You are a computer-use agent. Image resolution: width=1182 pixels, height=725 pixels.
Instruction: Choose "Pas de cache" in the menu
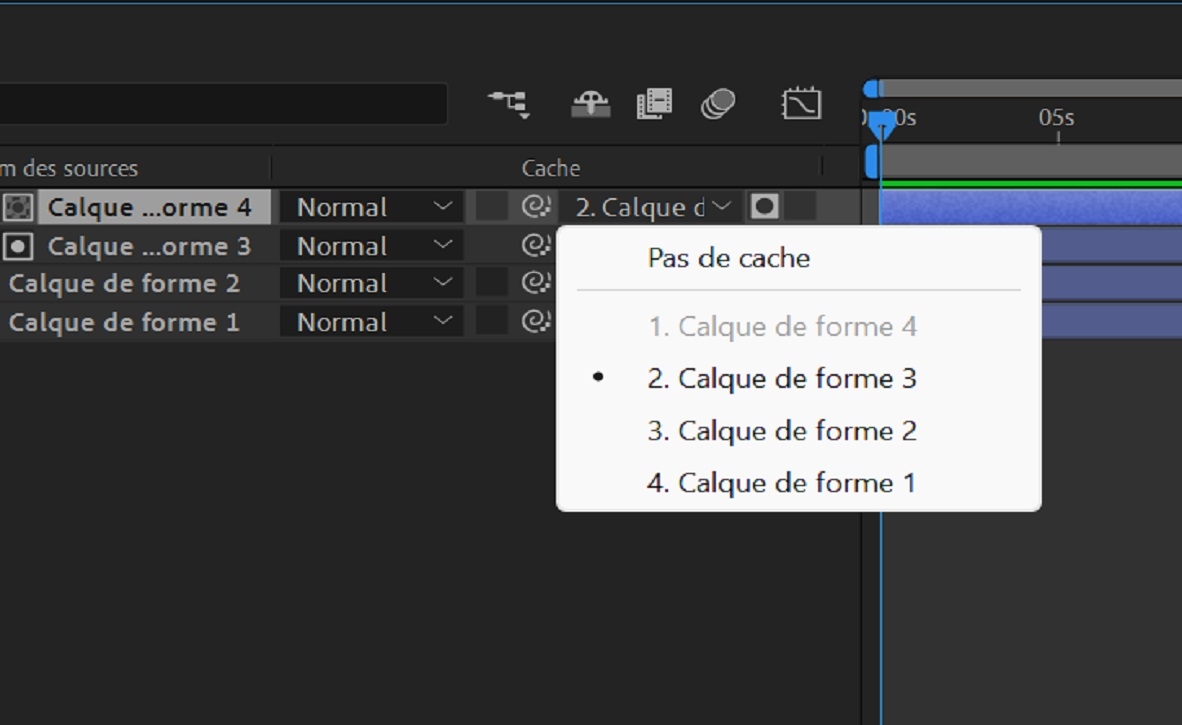pyautogui.click(x=729, y=258)
